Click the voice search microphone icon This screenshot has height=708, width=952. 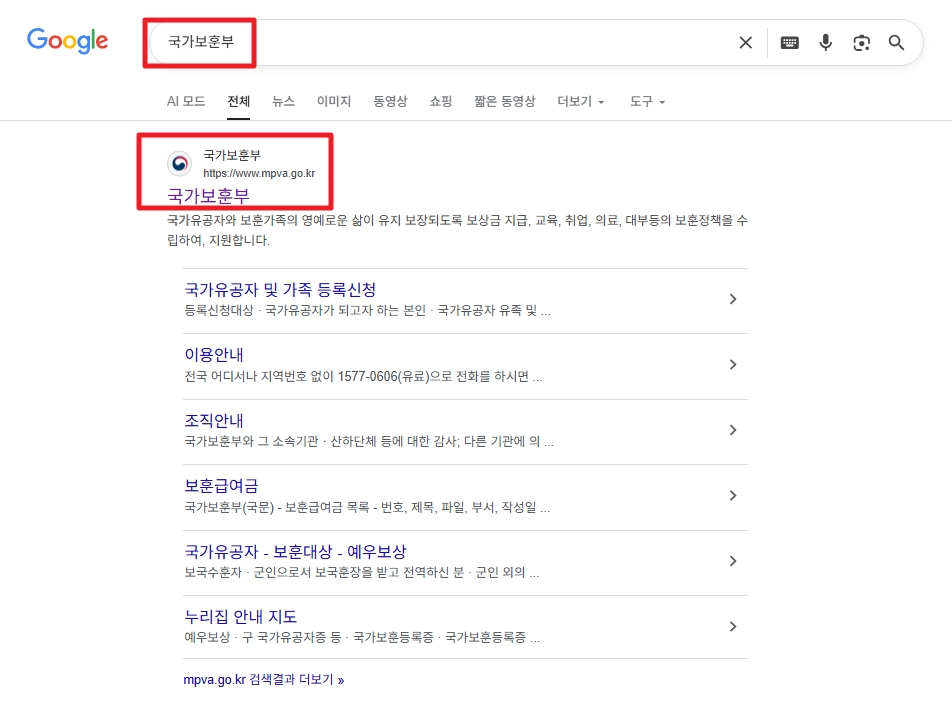[825, 43]
